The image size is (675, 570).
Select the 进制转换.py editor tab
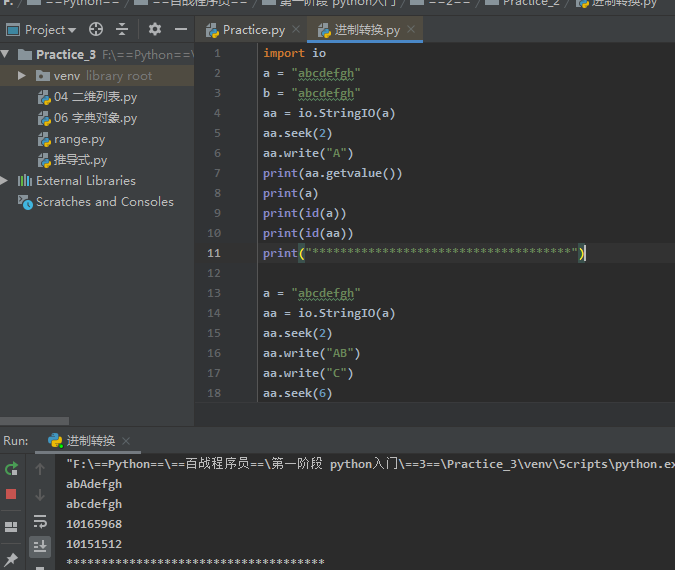click(367, 30)
